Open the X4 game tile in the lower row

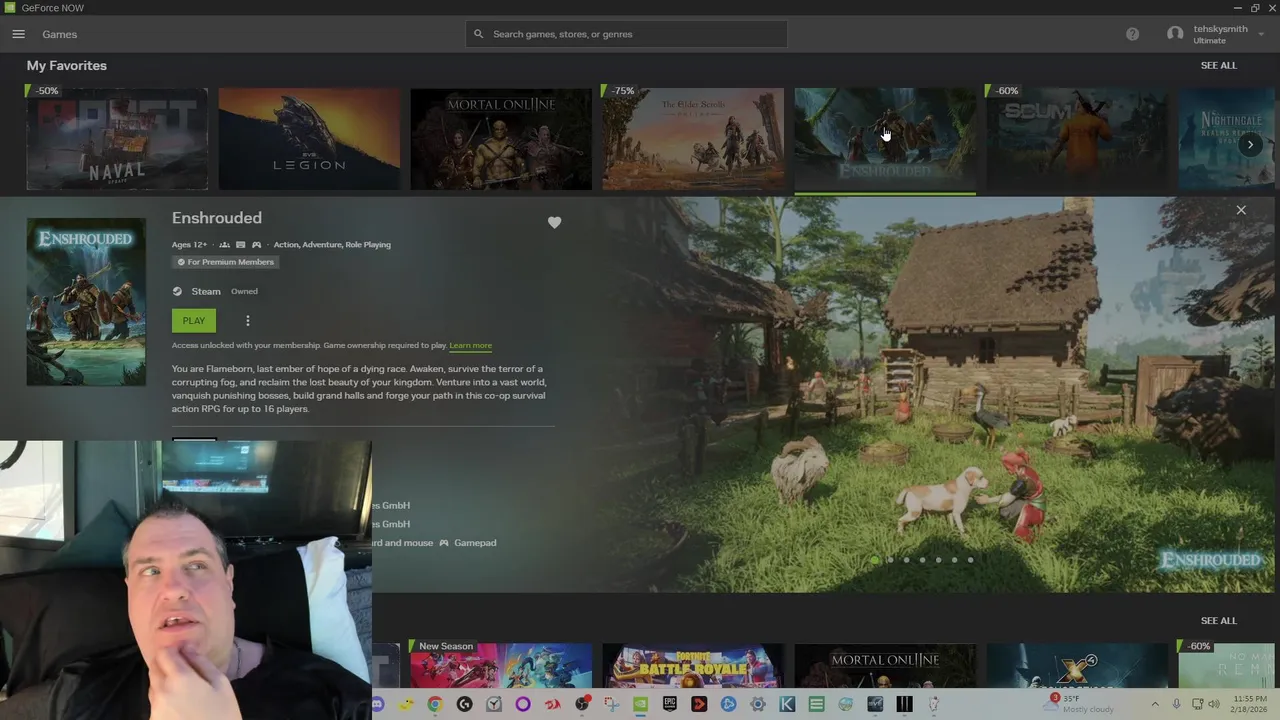[1077, 666]
